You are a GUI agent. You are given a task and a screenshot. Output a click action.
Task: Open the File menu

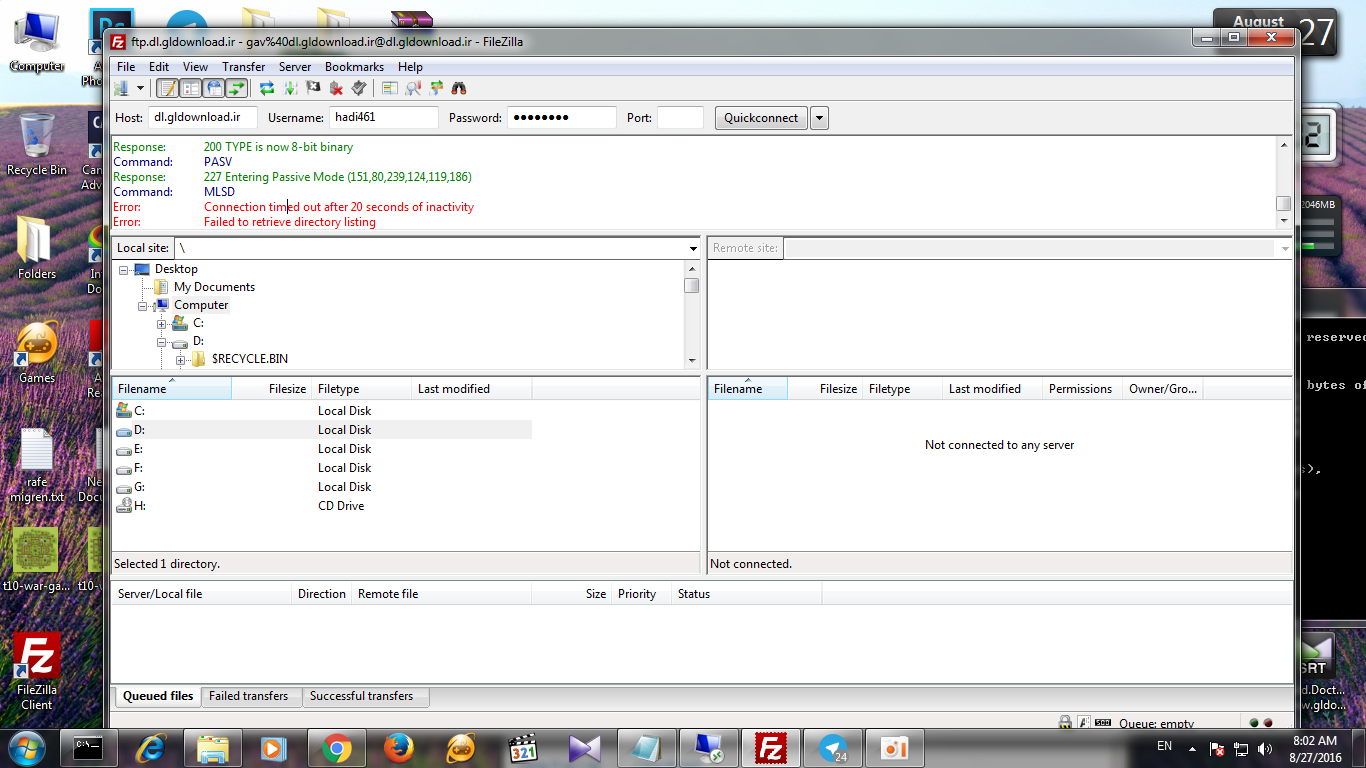click(126, 67)
